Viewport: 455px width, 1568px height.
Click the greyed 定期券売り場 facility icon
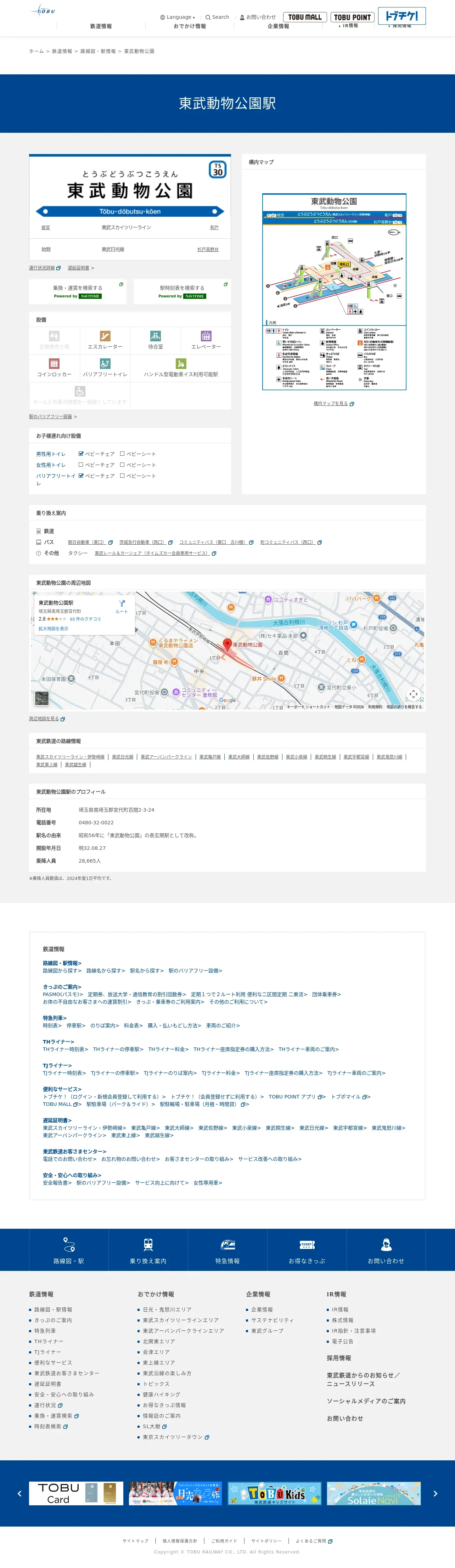pos(54,336)
